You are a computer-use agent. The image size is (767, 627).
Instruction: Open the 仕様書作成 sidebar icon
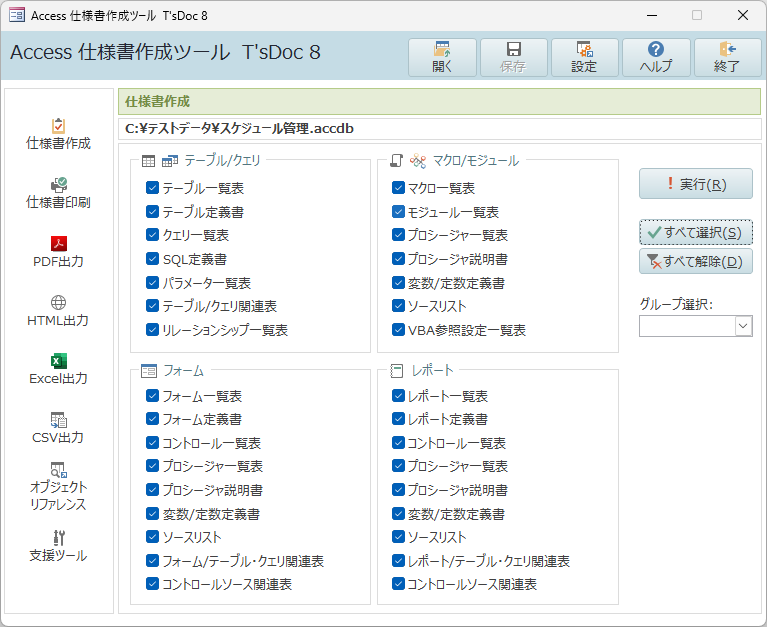coord(58,126)
